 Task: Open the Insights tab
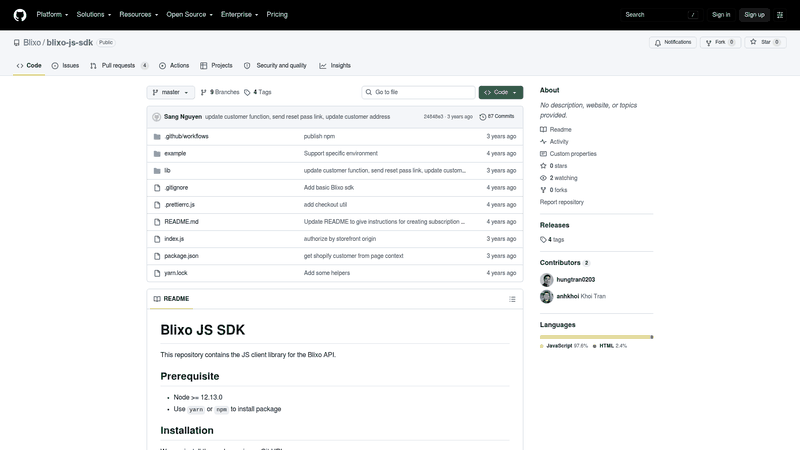point(335,66)
